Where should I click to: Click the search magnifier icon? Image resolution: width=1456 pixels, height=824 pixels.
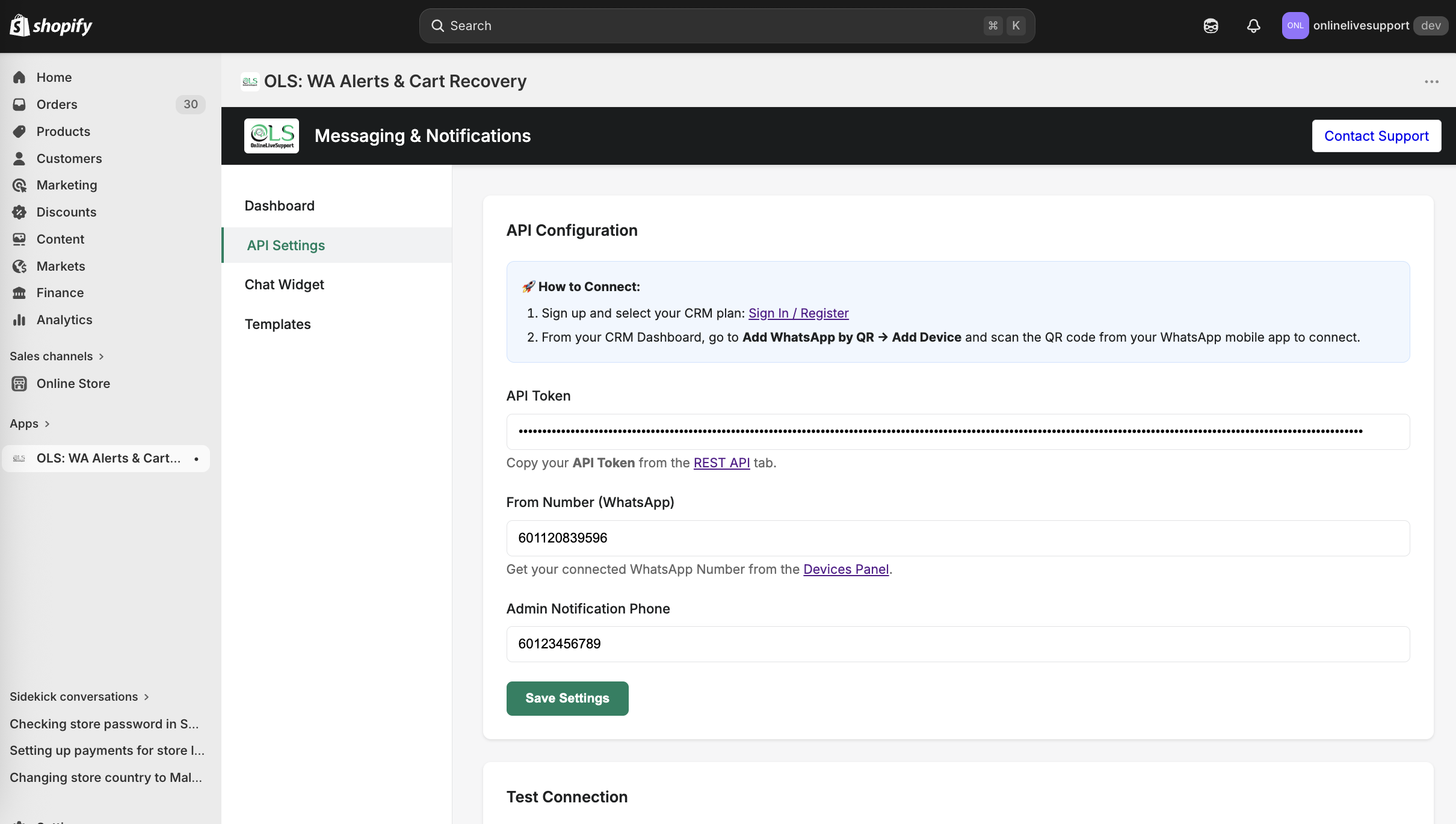[437, 26]
